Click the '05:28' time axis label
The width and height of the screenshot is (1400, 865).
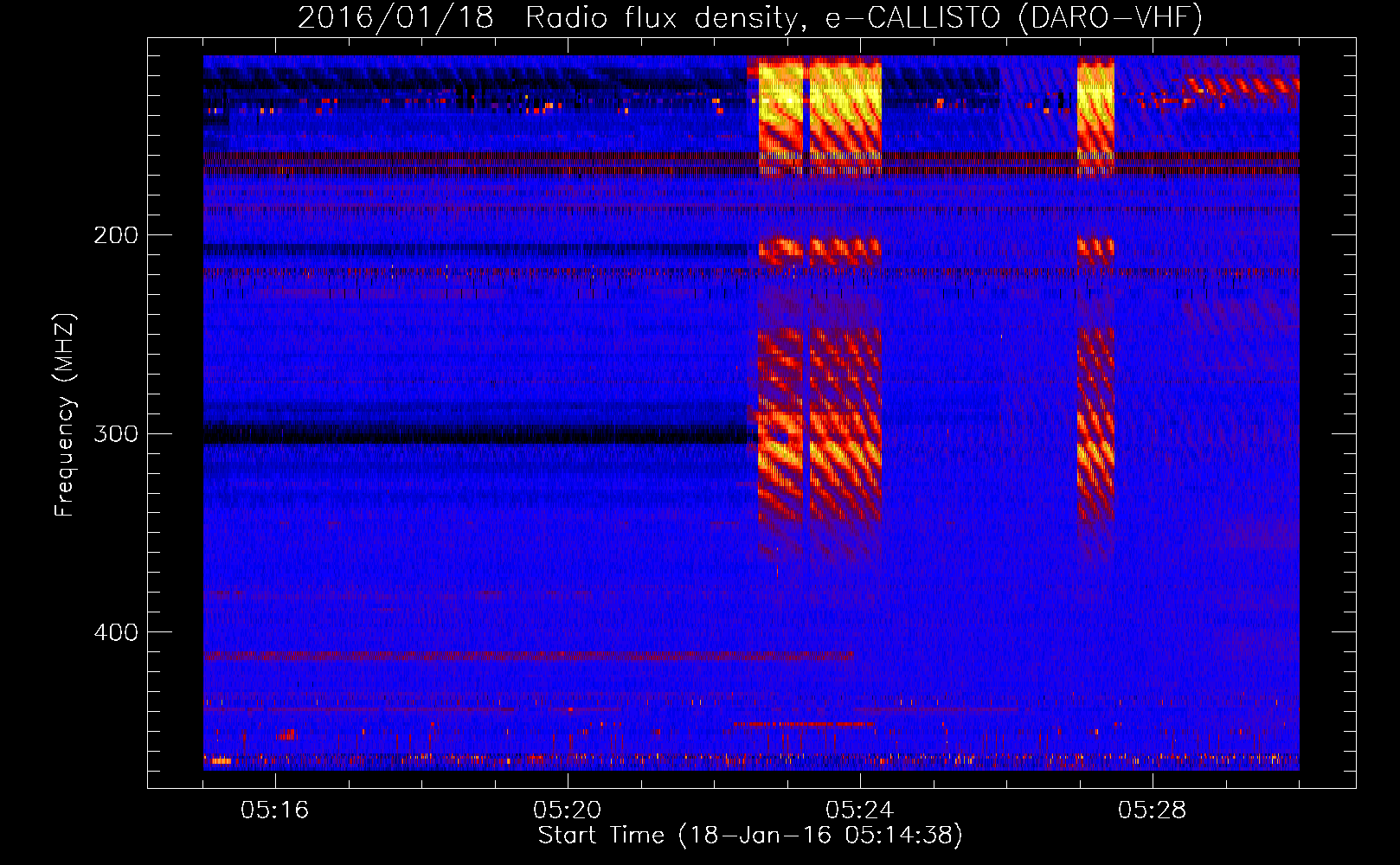tap(1153, 811)
